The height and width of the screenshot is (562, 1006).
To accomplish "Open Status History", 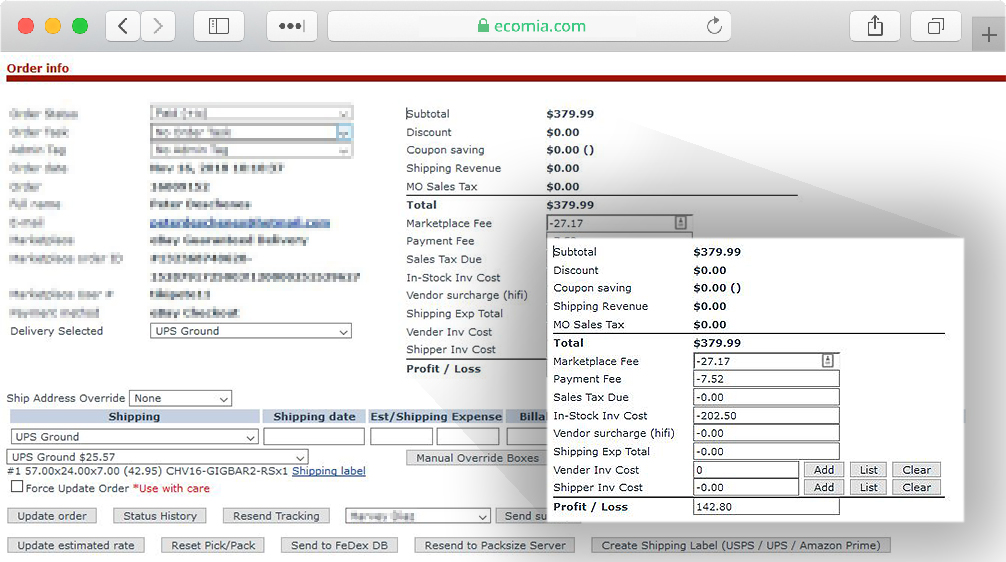I will (x=160, y=516).
